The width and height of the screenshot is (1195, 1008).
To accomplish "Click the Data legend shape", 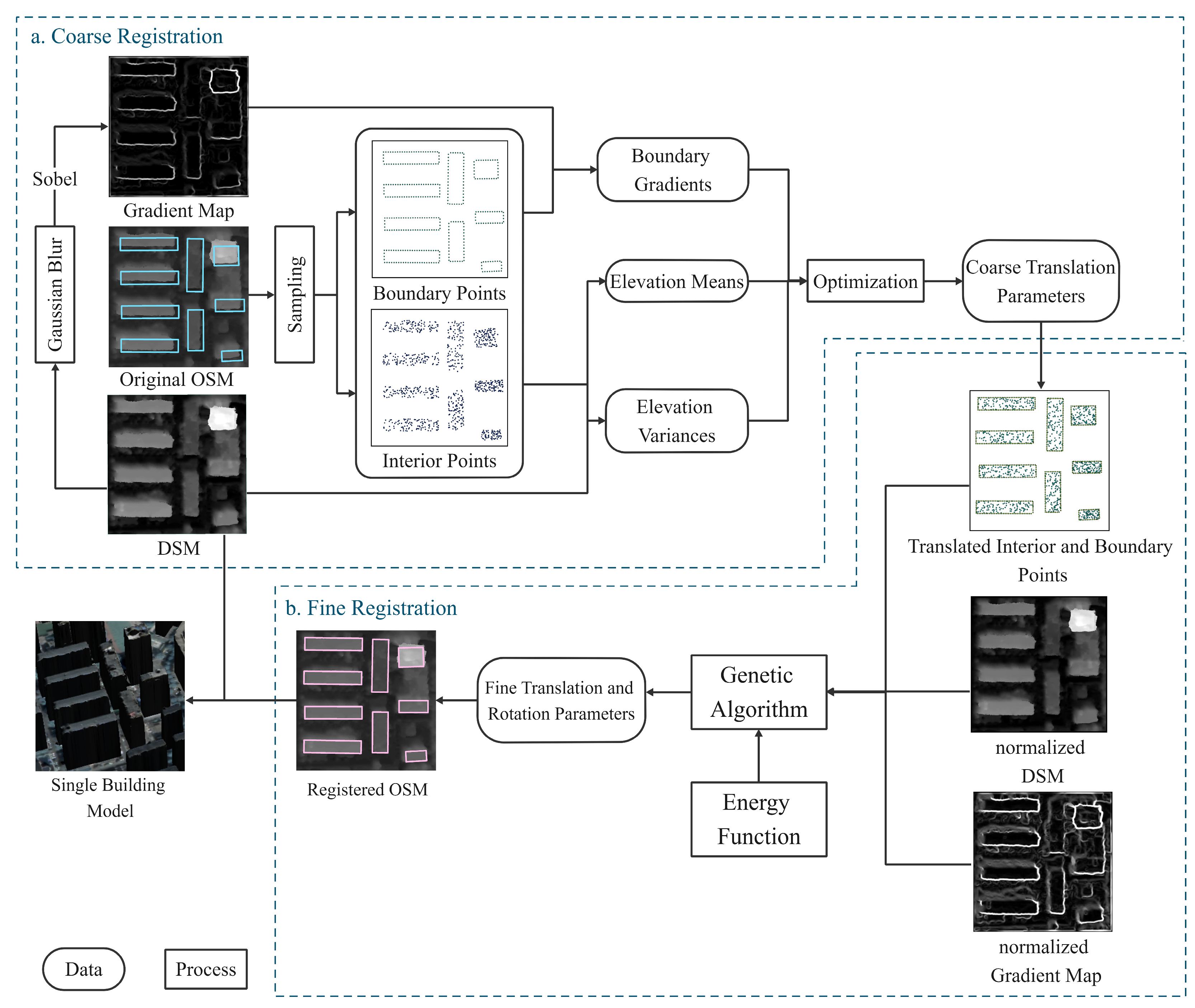I will tap(84, 969).
